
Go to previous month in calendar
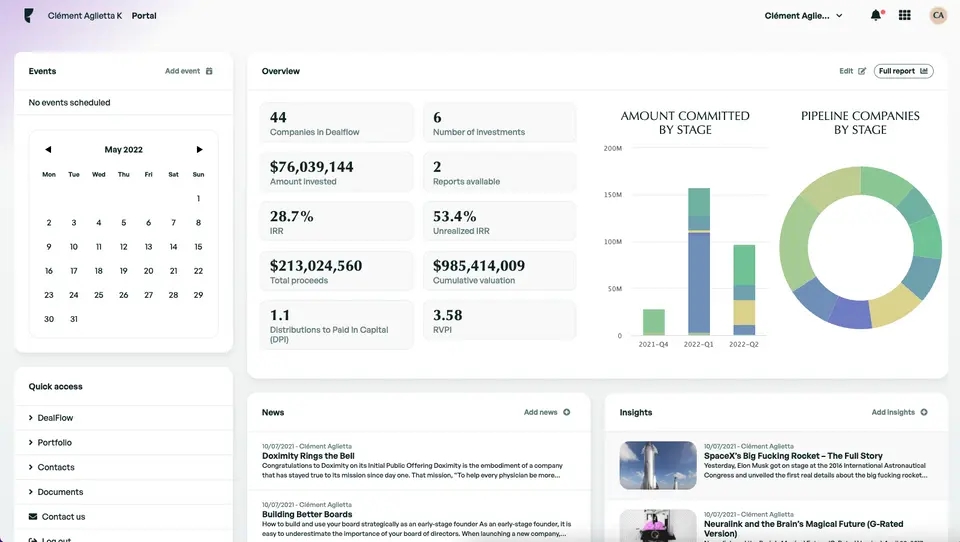[48, 149]
